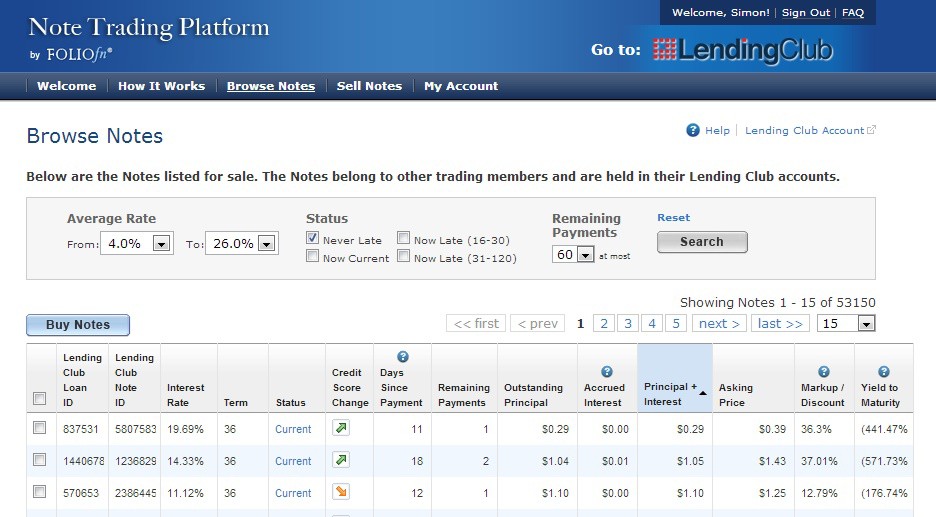Click green credit score arrow for loan 837531
This screenshot has height=517, width=936.
click(341, 428)
